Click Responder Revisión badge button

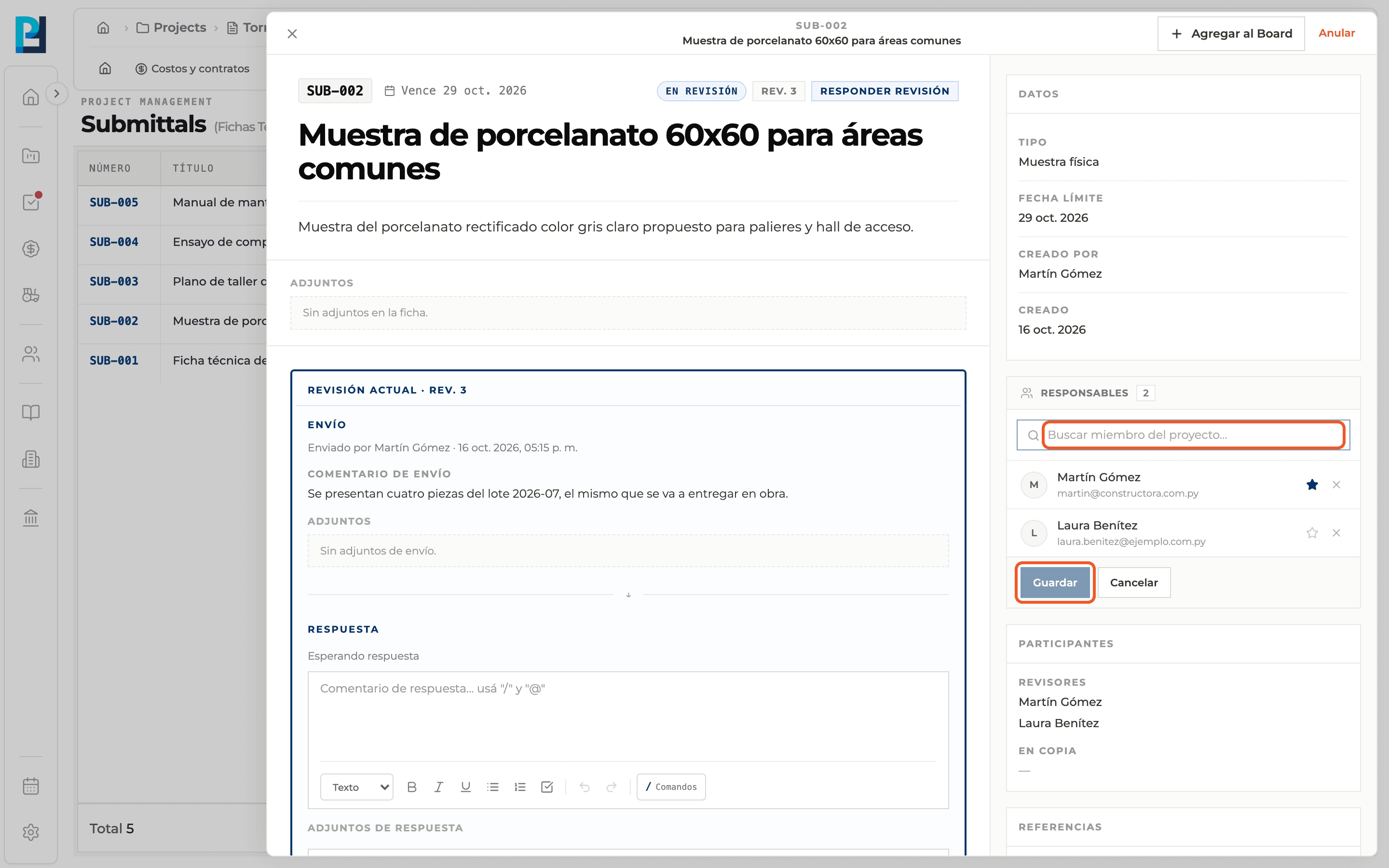pyautogui.click(x=885, y=91)
